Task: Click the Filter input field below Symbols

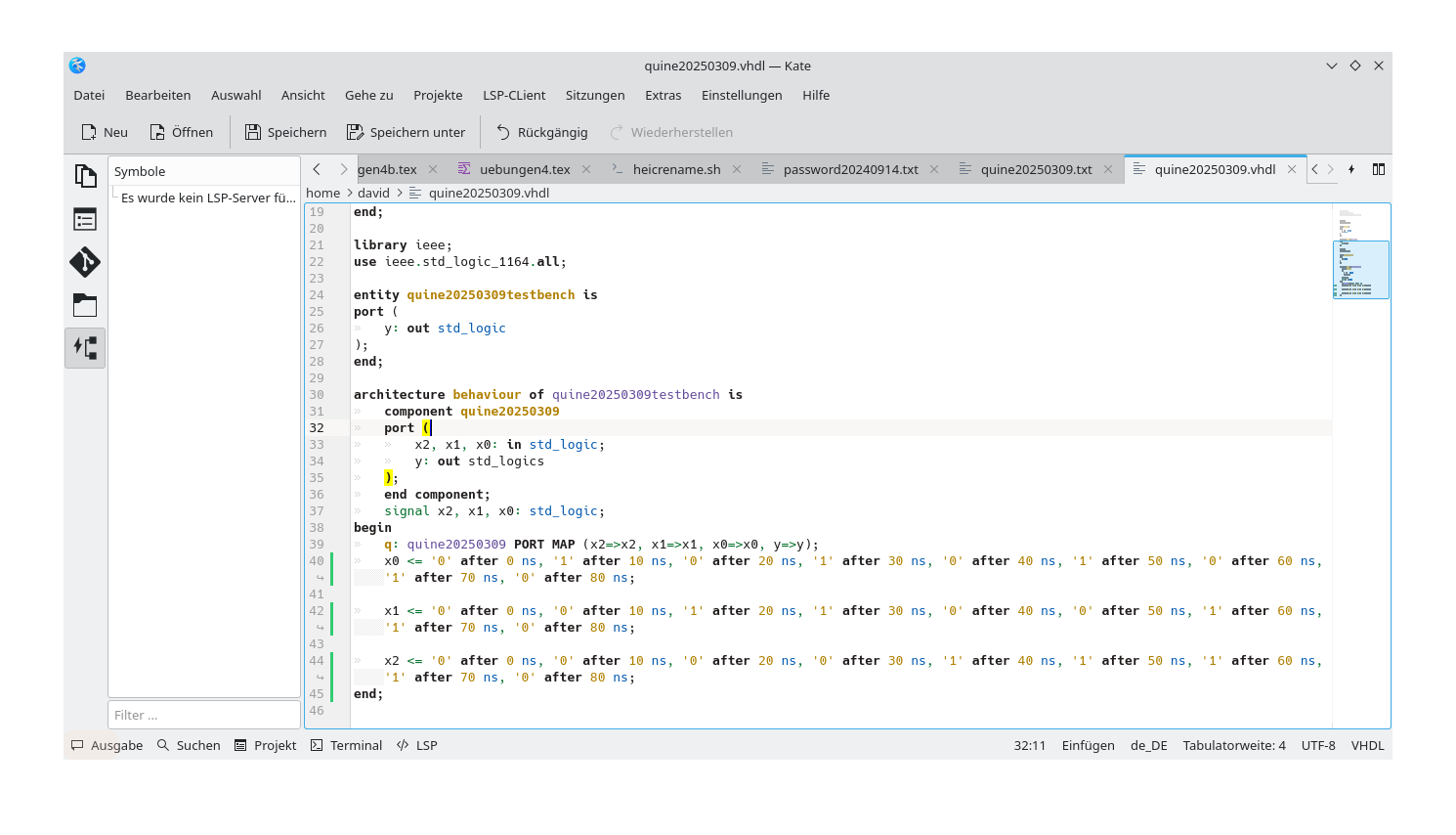Action: (203, 714)
